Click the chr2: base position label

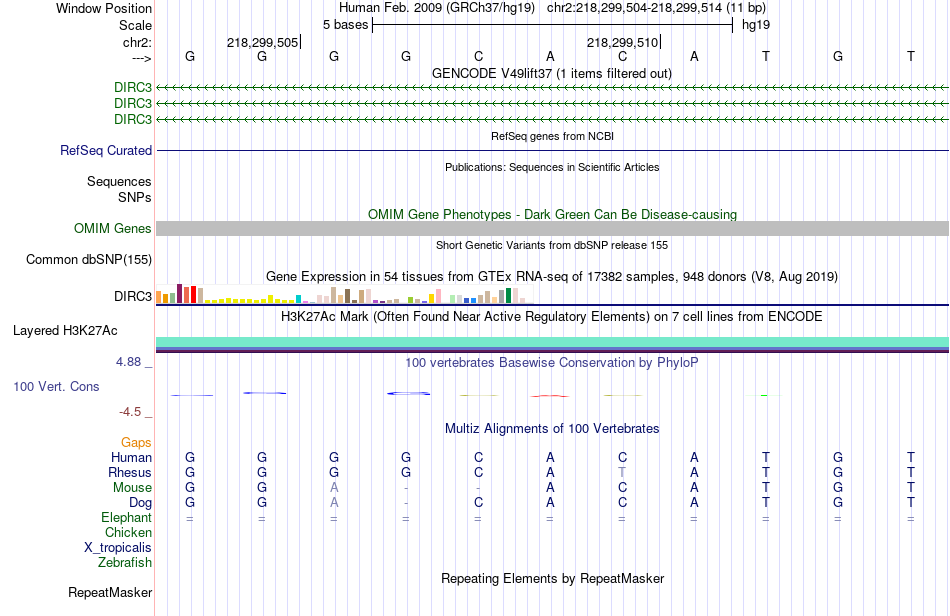pyautogui.click(x=137, y=42)
